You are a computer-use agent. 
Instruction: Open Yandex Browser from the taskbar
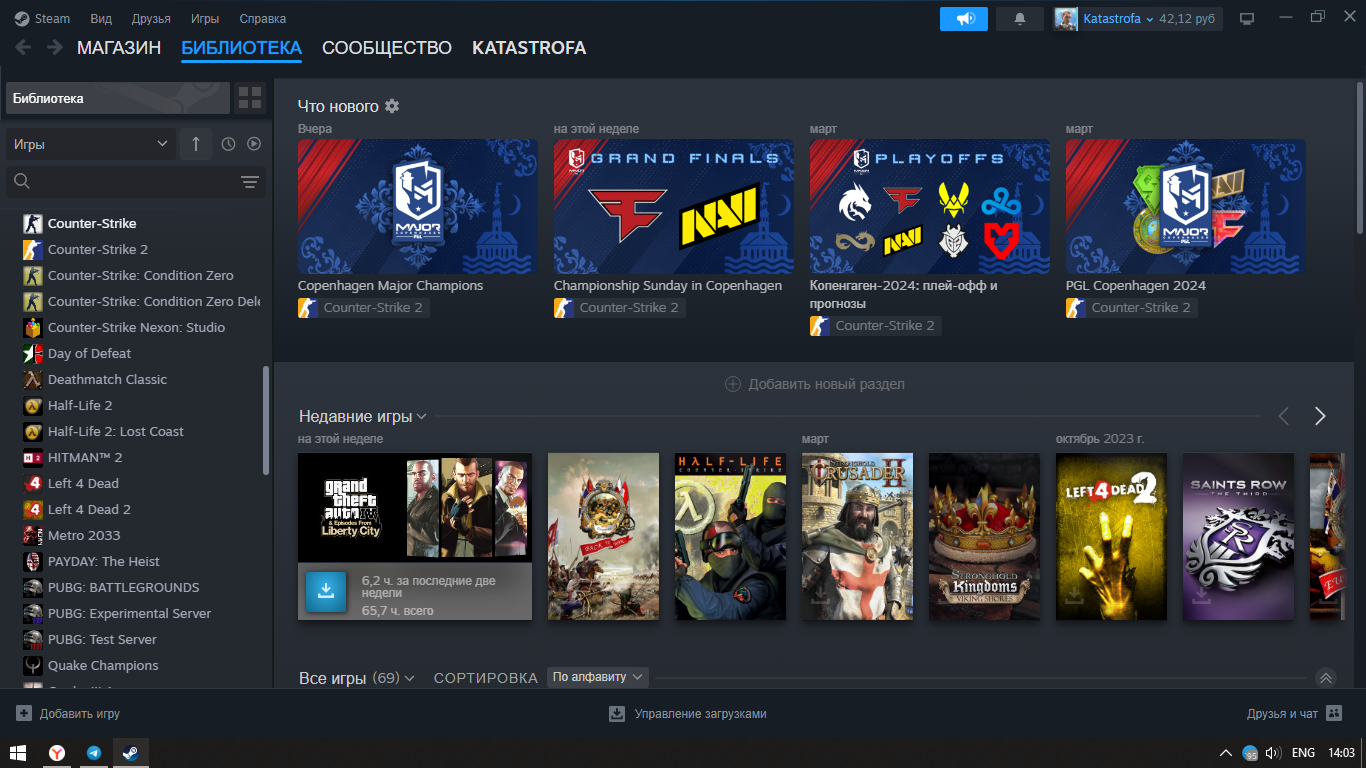coord(58,753)
